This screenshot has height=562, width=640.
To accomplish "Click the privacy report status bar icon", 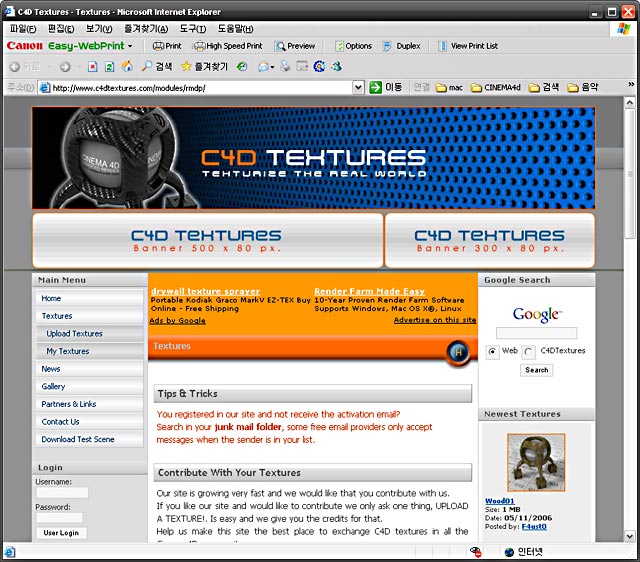I will (x=476, y=552).
